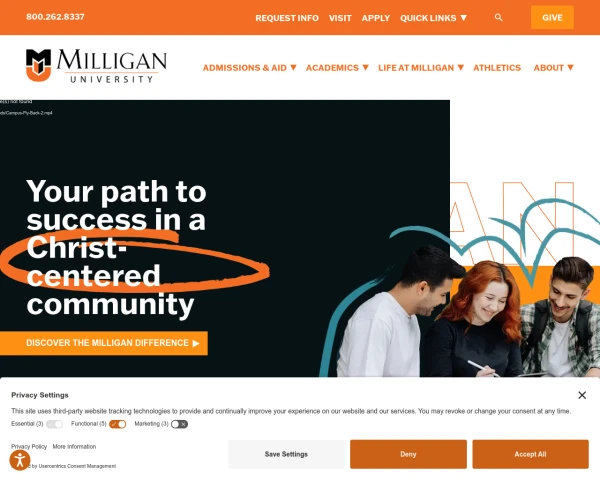Expand the Admissions & Aid menu
This screenshot has height=480, width=600.
point(249,68)
